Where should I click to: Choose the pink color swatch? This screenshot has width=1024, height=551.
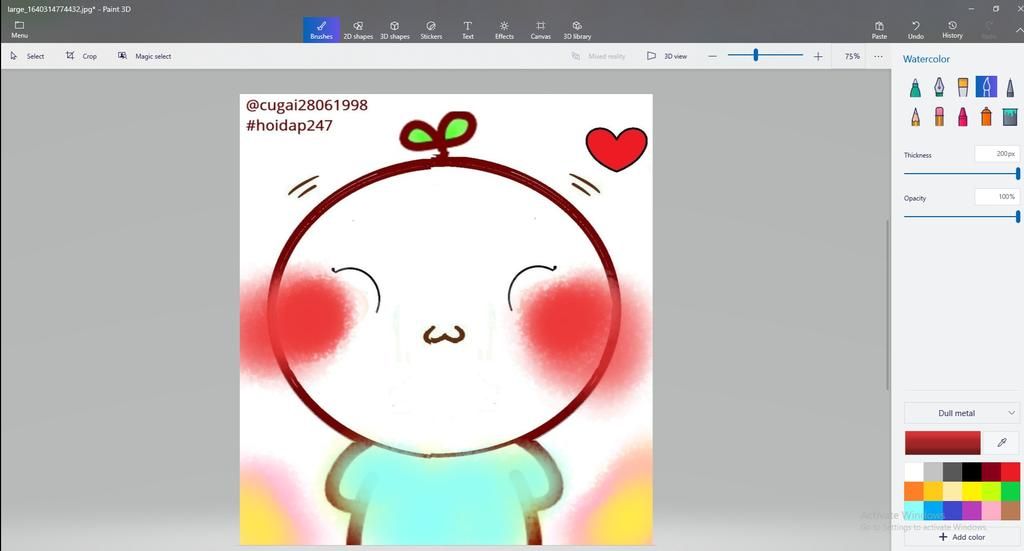[991, 510]
